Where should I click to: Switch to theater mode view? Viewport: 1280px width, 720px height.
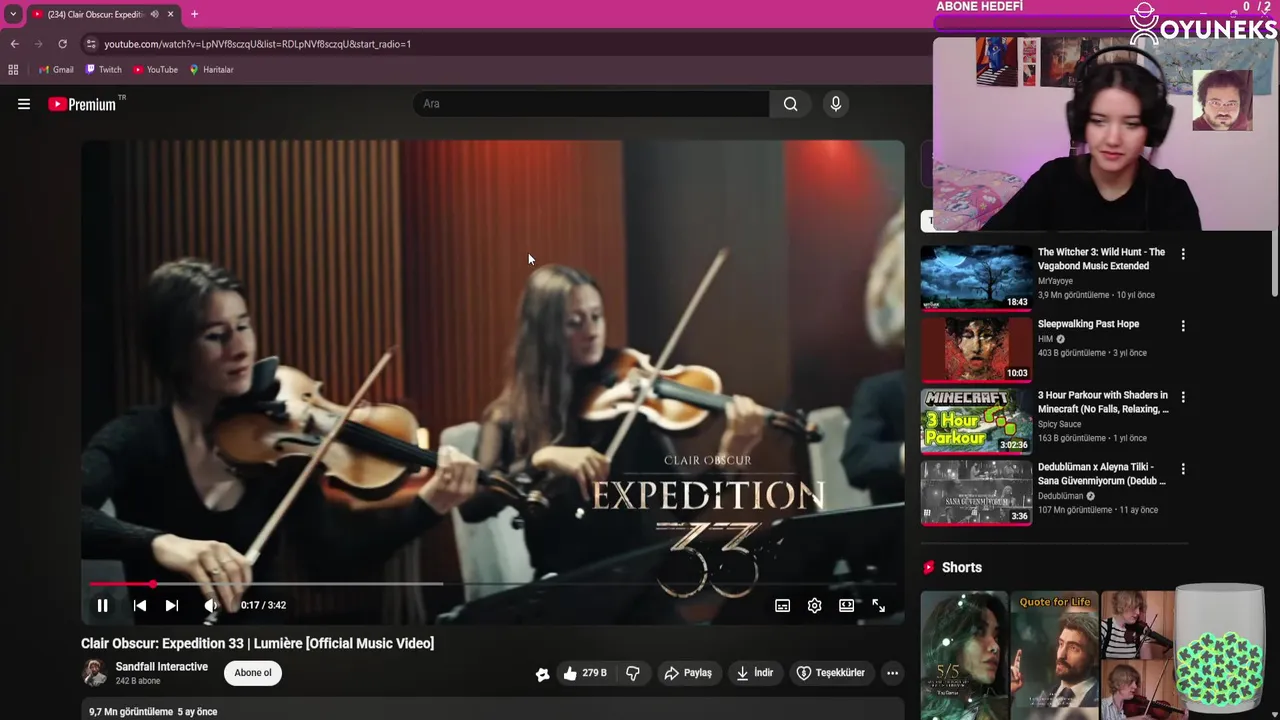point(846,605)
